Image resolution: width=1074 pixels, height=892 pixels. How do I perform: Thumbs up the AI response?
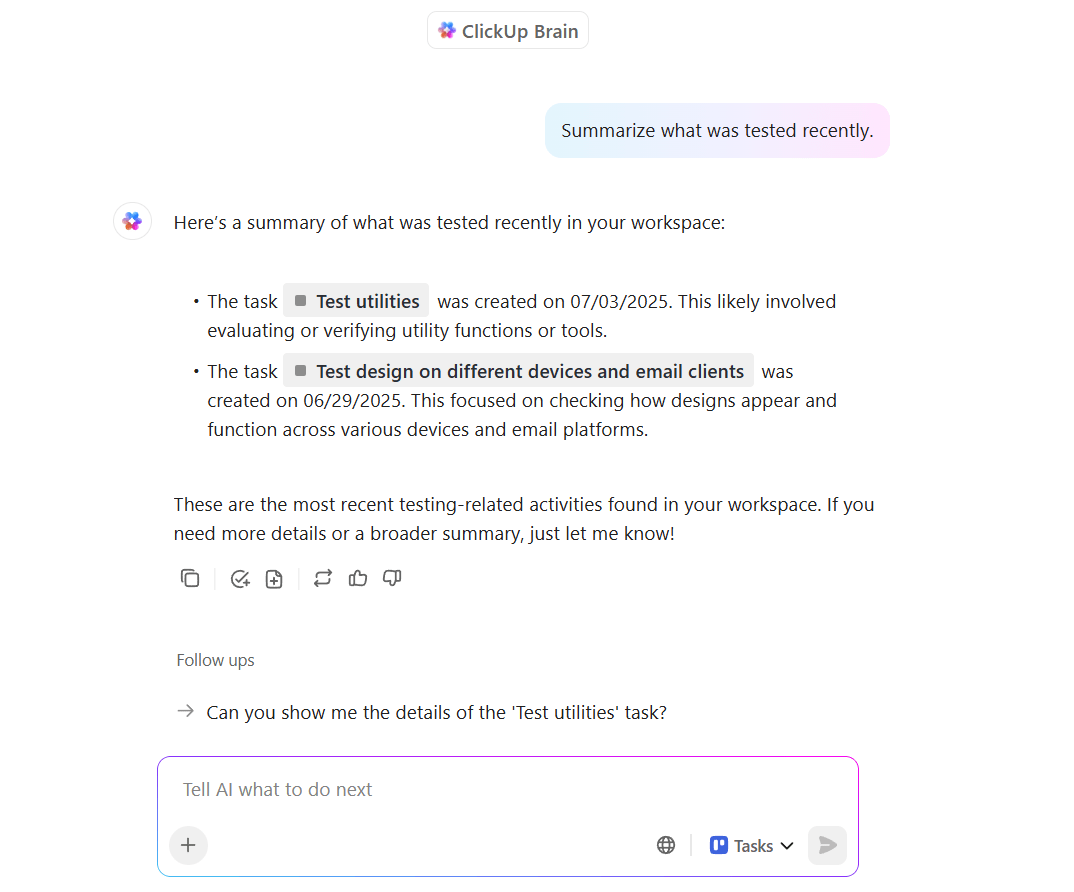click(x=358, y=578)
